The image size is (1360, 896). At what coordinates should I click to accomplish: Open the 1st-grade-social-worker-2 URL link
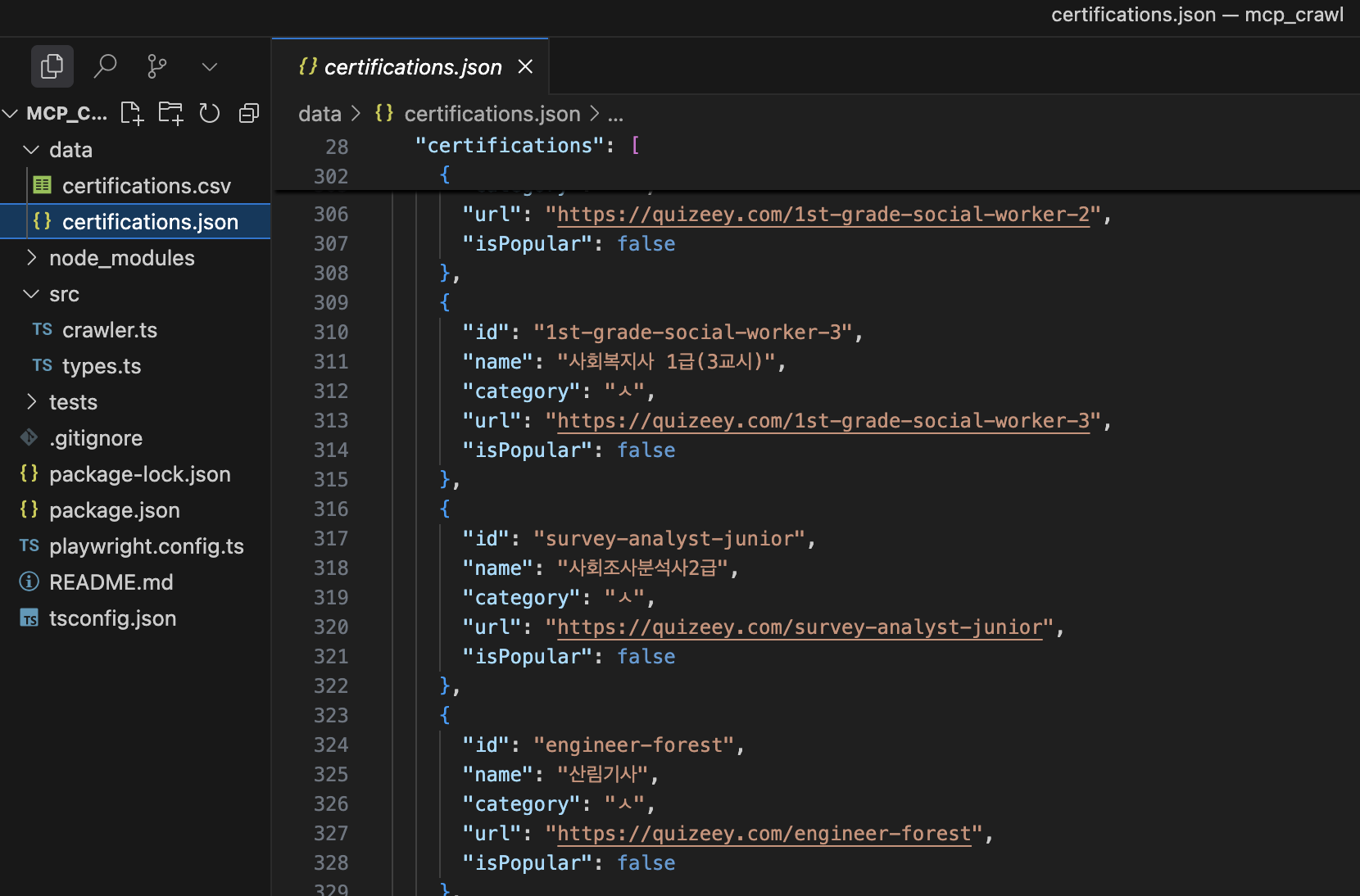[x=823, y=215]
